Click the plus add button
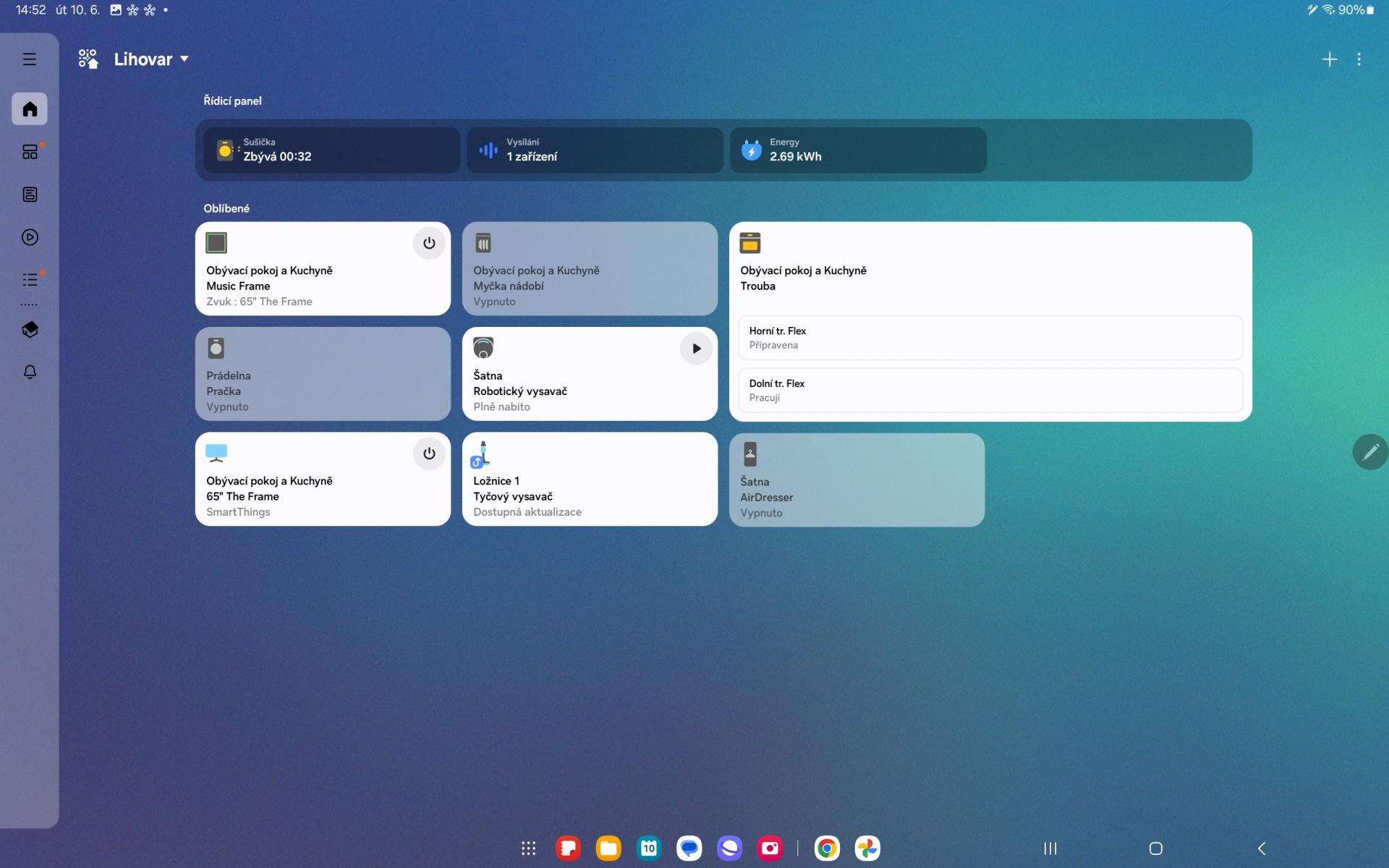 [1330, 59]
